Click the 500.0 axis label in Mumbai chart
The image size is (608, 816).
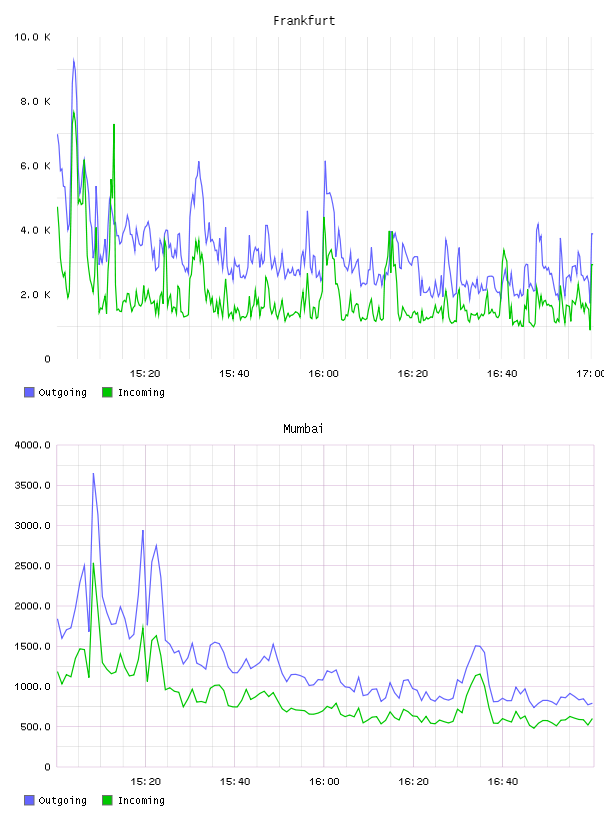coord(35,727)
